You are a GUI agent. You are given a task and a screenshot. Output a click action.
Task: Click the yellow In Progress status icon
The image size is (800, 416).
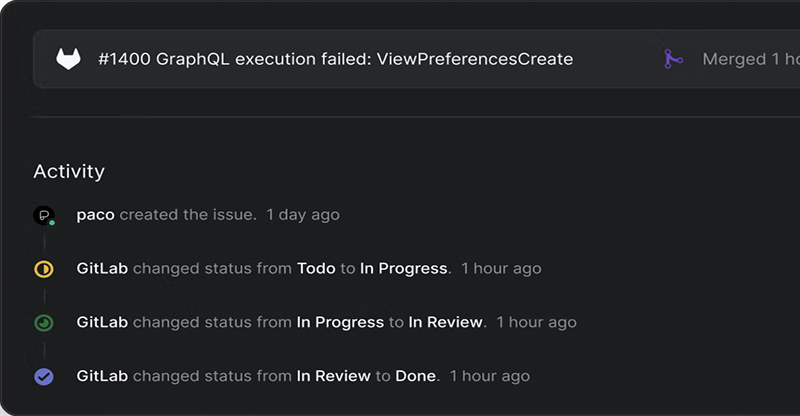point(44,269)
